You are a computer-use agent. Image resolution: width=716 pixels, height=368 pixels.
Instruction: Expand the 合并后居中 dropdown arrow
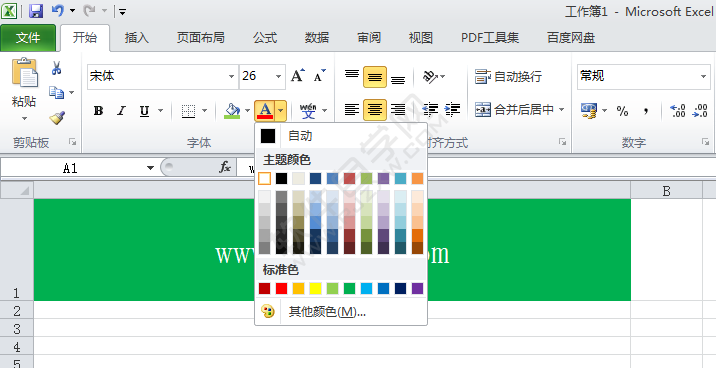(561, 110)
